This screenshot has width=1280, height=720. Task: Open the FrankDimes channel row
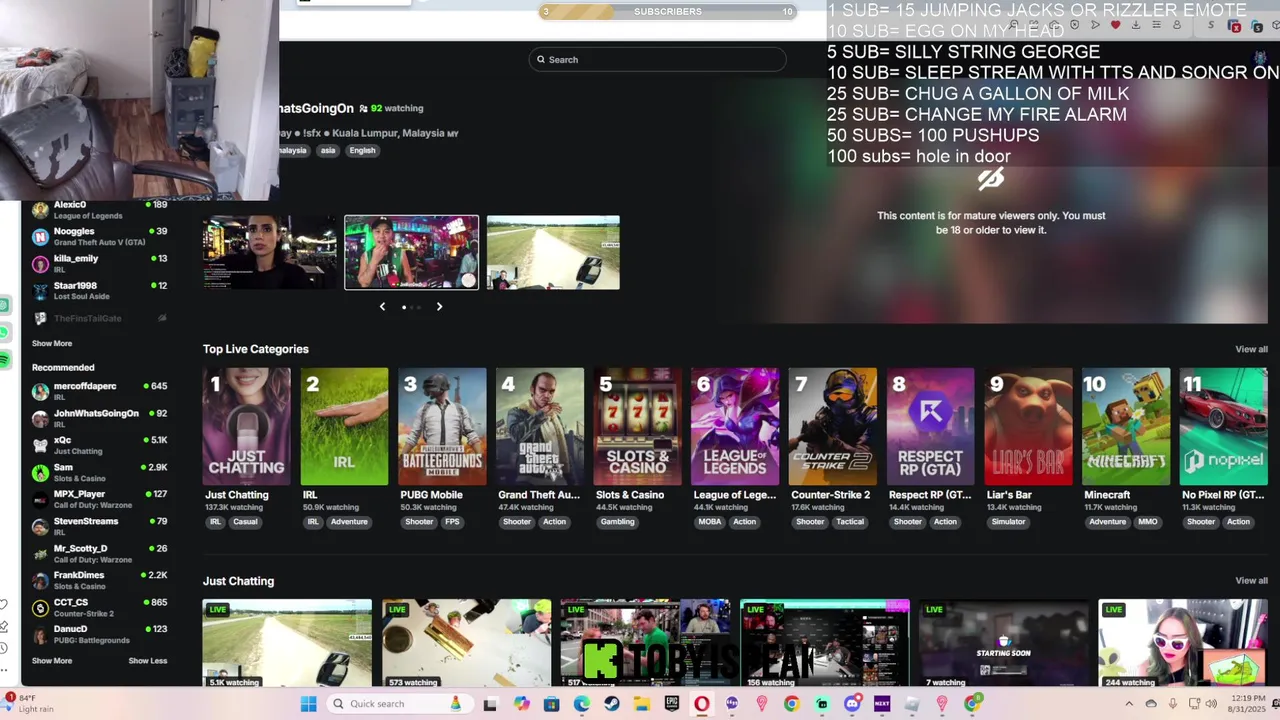[98, 581]
